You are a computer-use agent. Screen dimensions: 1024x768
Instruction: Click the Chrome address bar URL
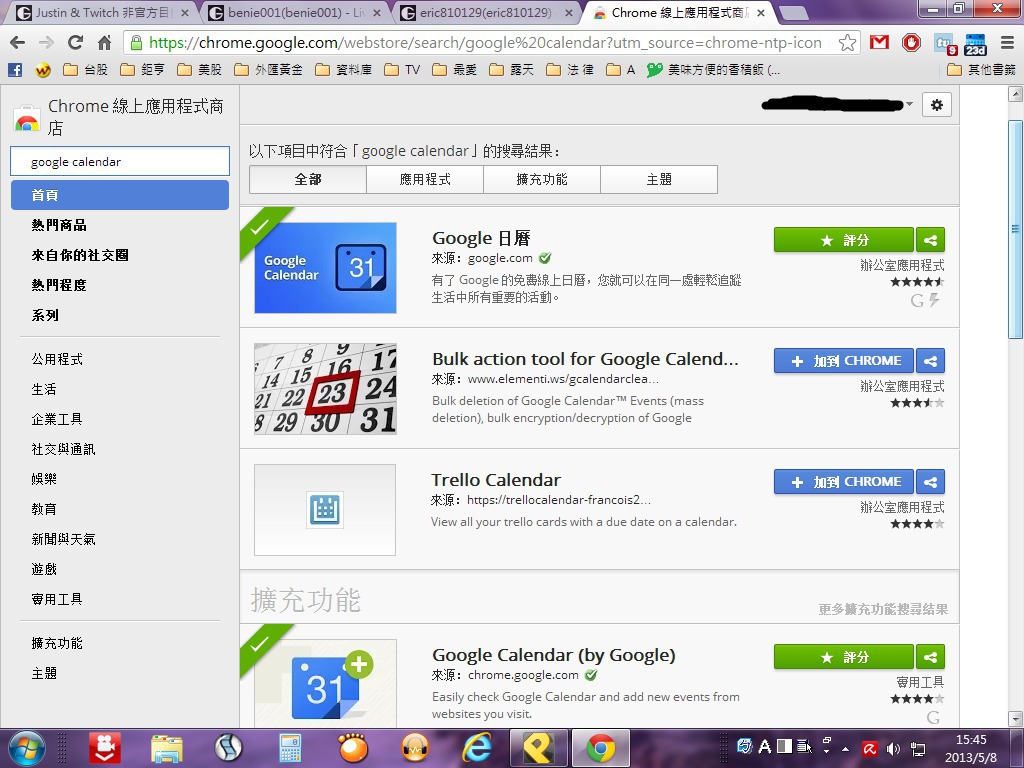coord(483,43)
